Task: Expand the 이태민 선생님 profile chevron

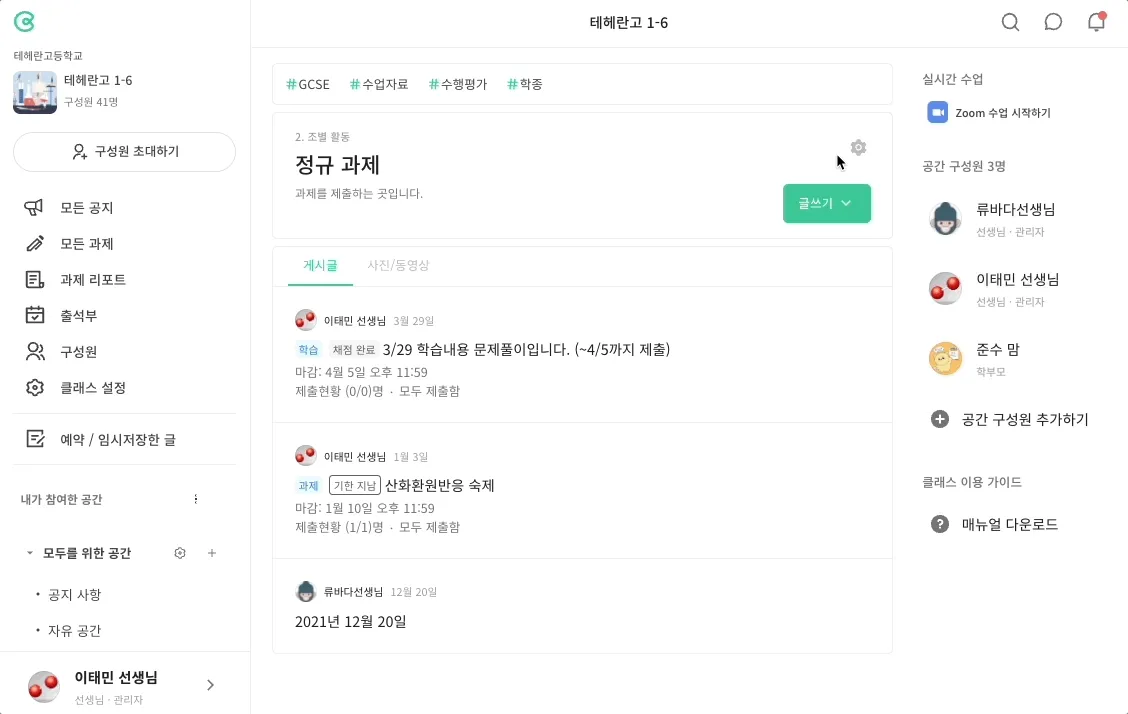Action: tap(210, 685)
